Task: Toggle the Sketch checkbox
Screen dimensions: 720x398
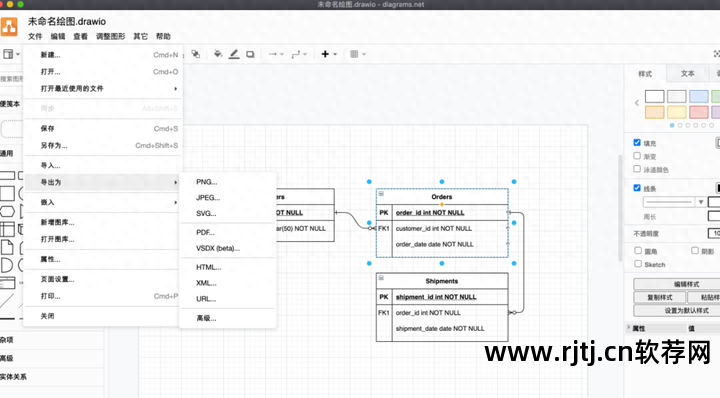Action: (x=638, y=264)
